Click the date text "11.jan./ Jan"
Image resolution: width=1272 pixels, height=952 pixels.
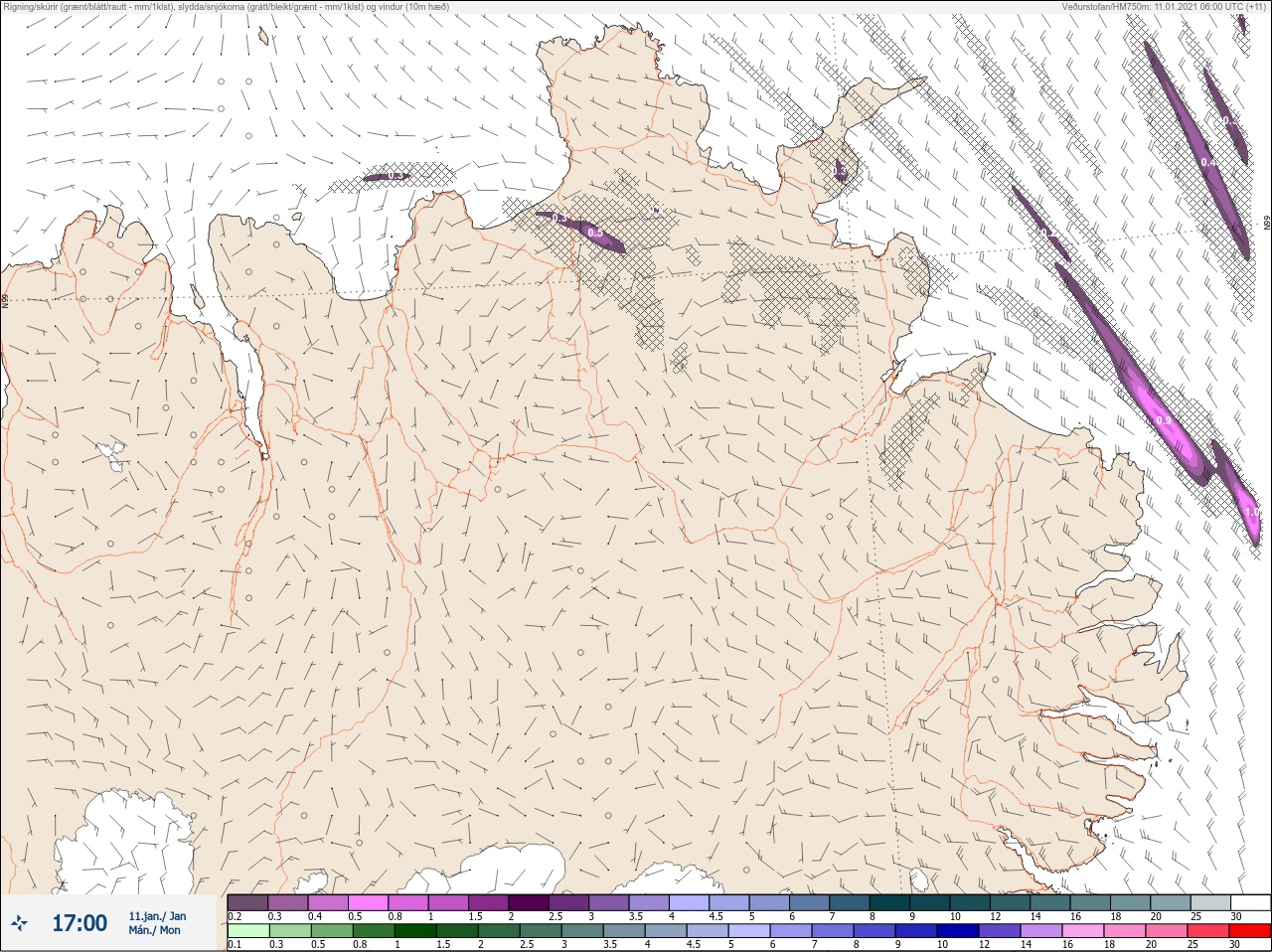click(156, 916)
